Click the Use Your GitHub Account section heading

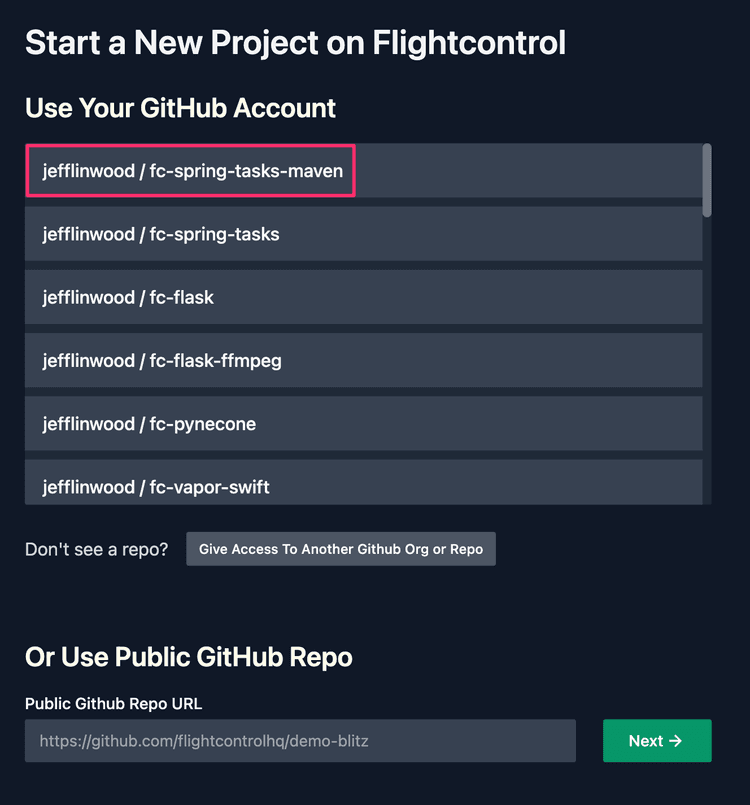point(181,108)
